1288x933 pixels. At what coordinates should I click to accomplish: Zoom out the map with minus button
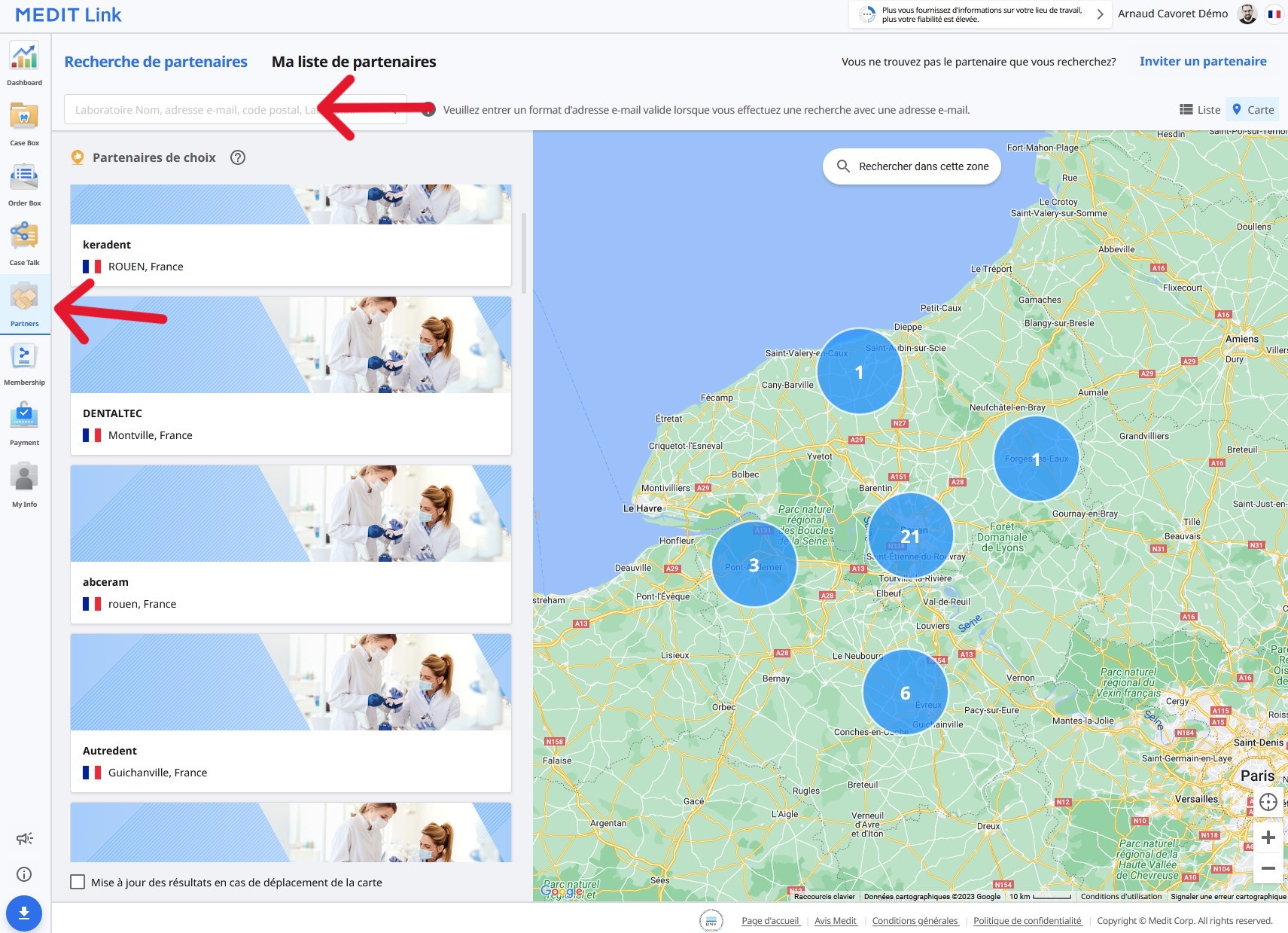(1268, 868)
